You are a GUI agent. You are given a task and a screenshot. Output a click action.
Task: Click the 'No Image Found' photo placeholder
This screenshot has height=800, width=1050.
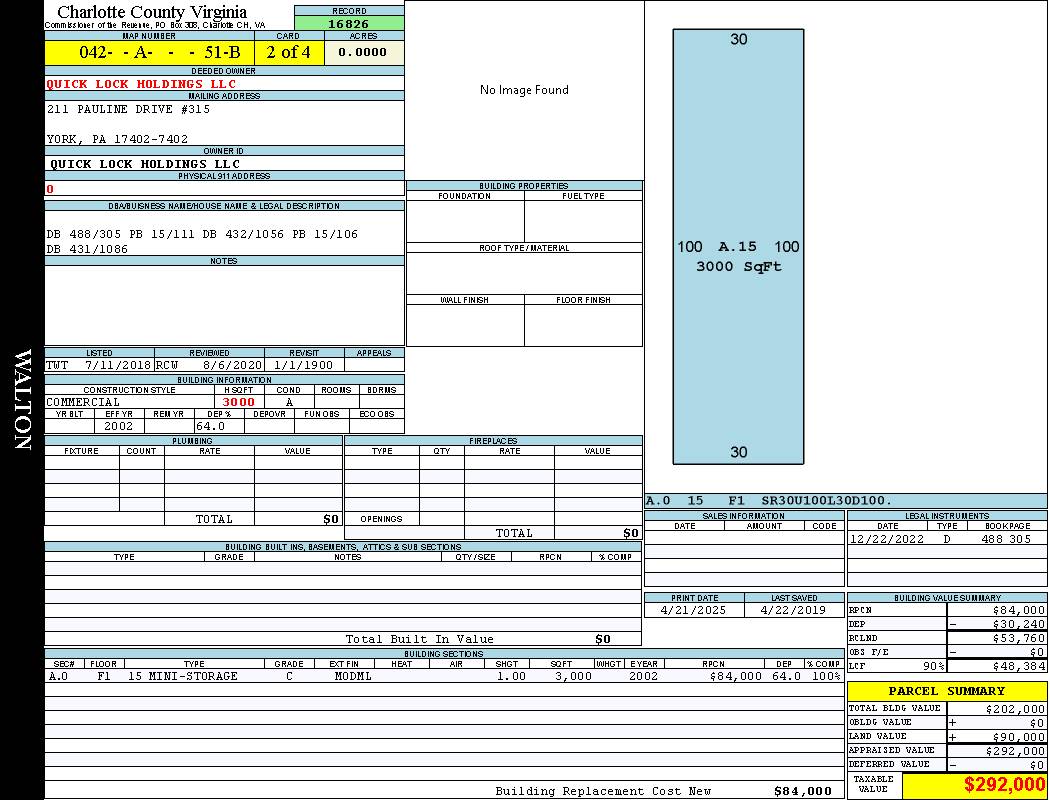click(524, 90)
